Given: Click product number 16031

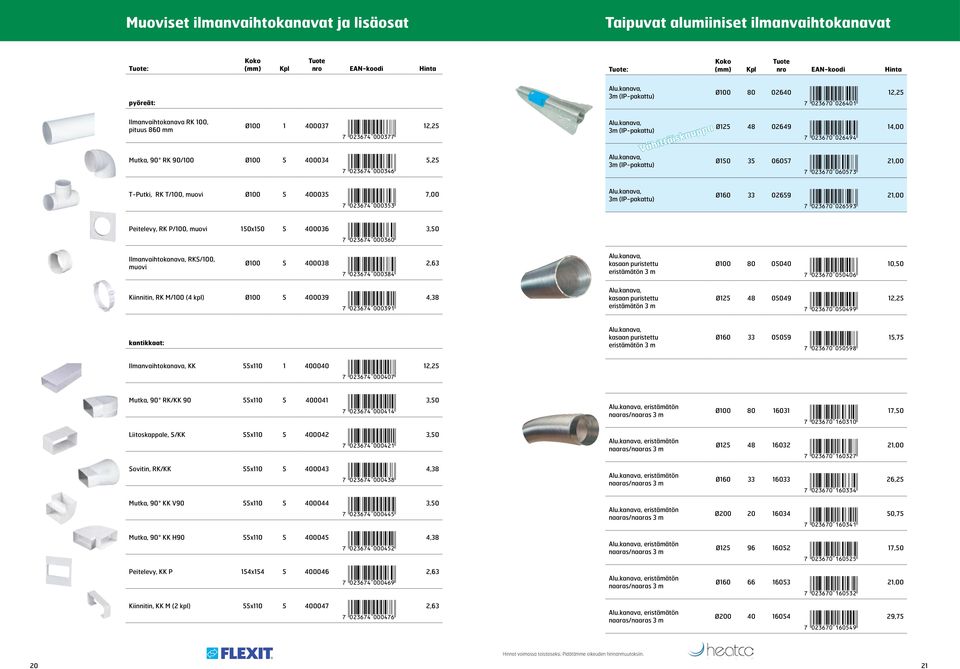Looking at the screenshot, I should coord(781,411).
